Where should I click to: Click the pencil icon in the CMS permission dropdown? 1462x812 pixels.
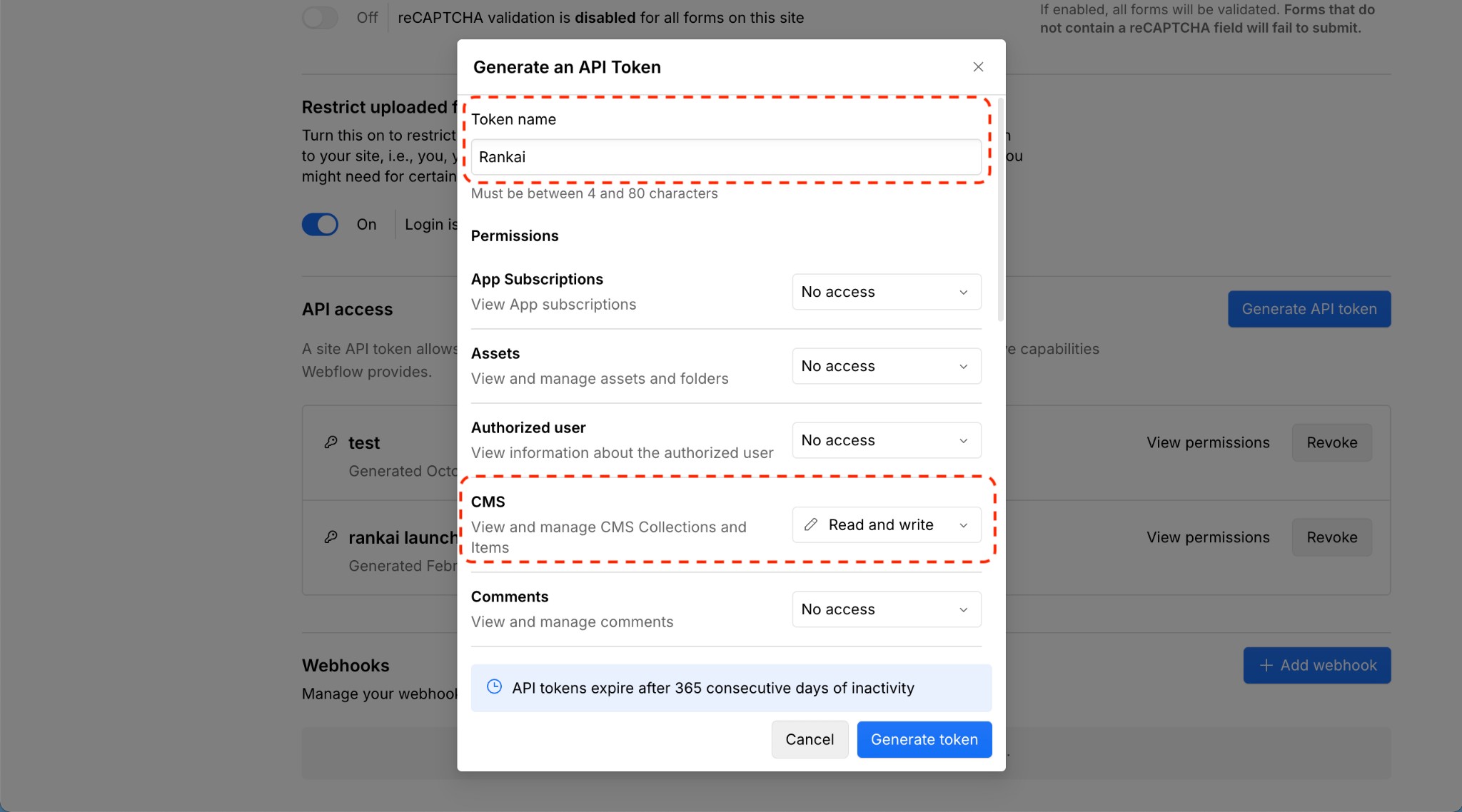coord(811,524)
